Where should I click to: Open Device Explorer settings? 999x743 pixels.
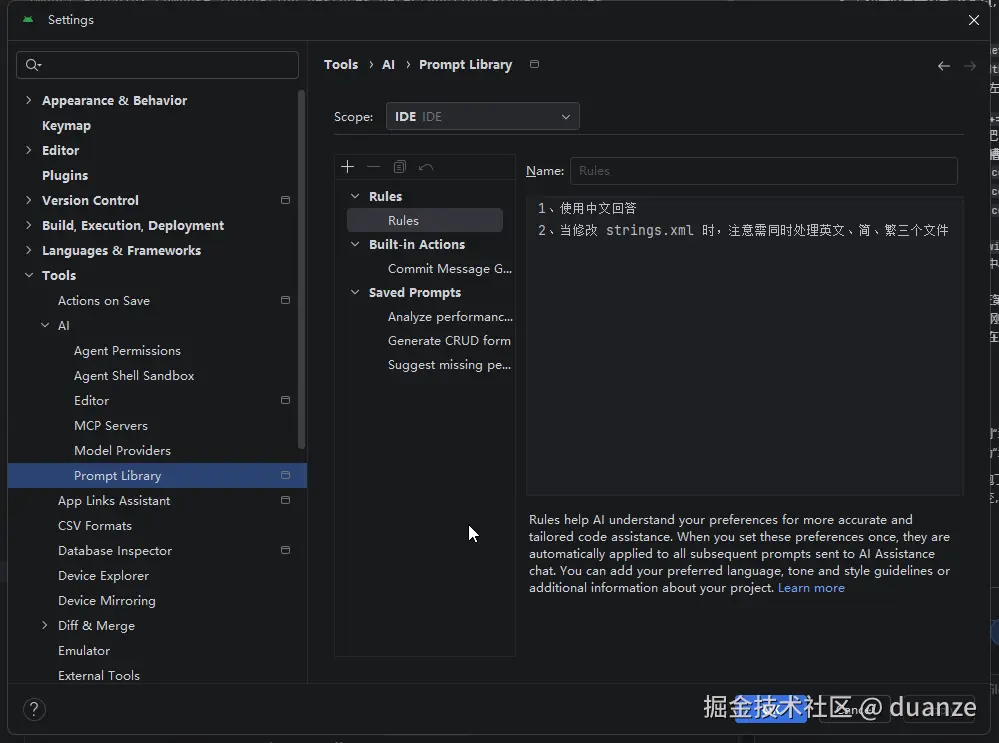[103, 575]
